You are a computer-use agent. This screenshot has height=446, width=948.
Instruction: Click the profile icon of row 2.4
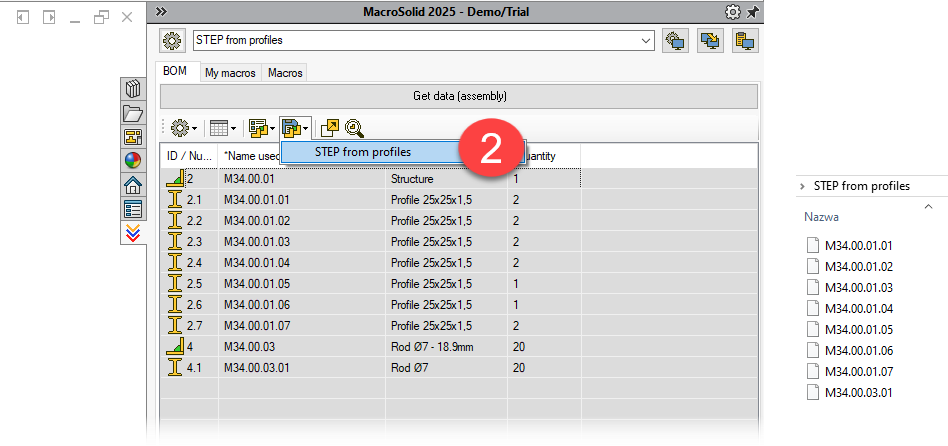coord(175,263)
